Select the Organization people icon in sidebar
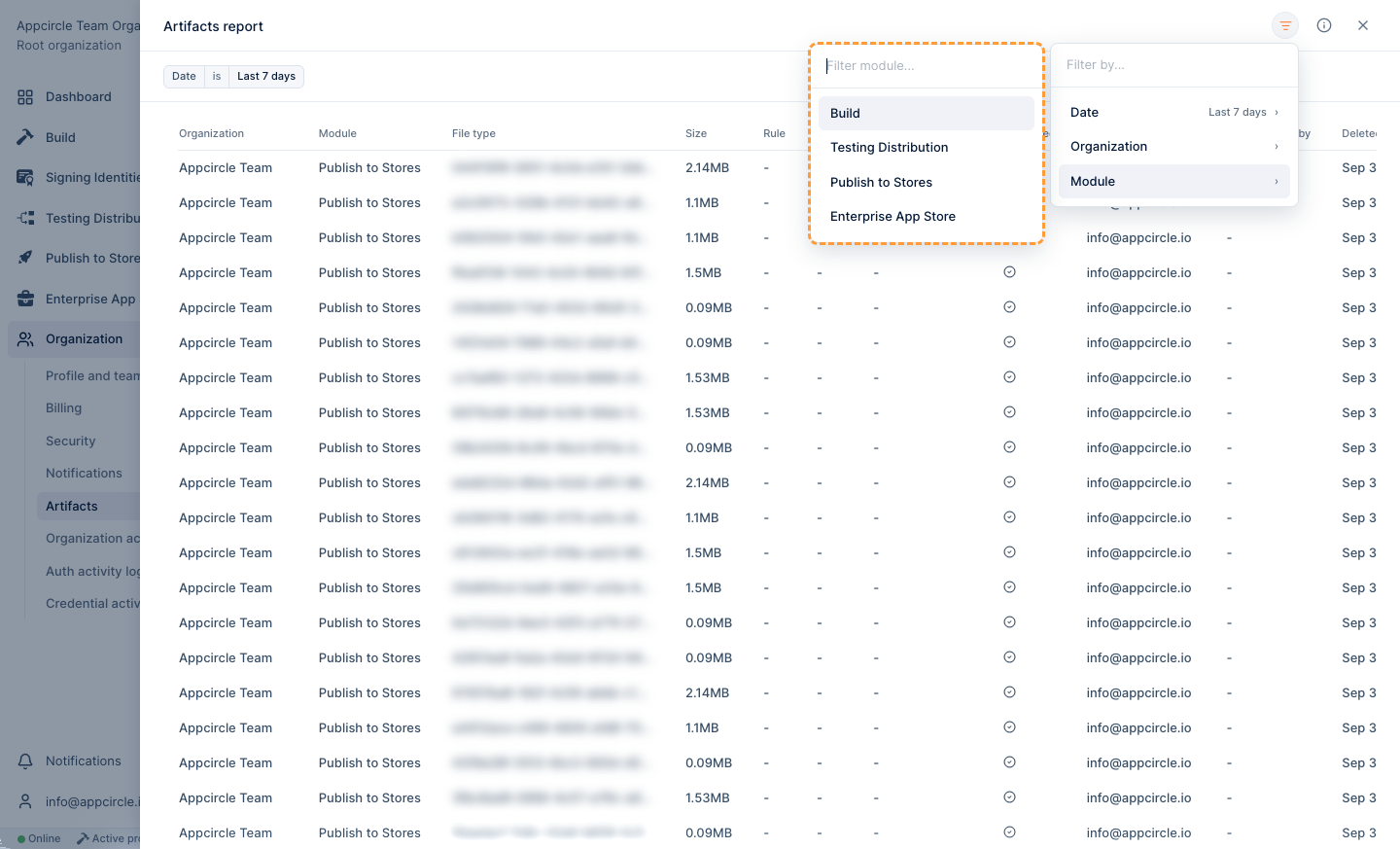 pos(25,338)
